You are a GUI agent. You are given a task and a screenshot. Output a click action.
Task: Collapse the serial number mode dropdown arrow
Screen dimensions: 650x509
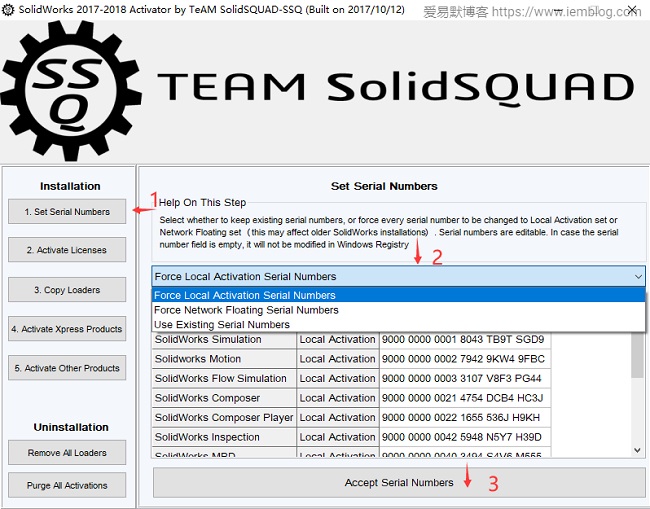638,276
